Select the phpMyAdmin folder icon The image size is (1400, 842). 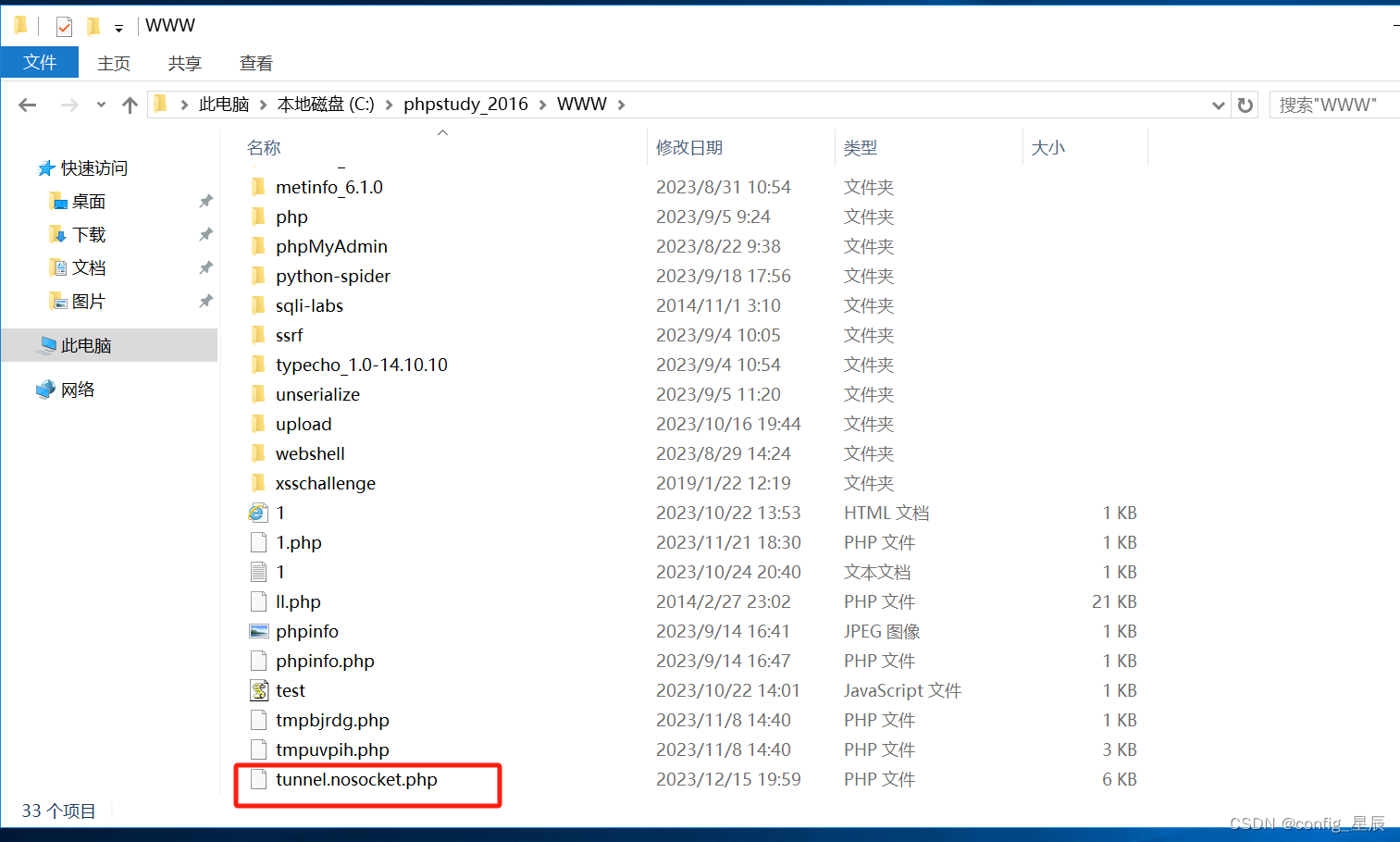(258, 246)
